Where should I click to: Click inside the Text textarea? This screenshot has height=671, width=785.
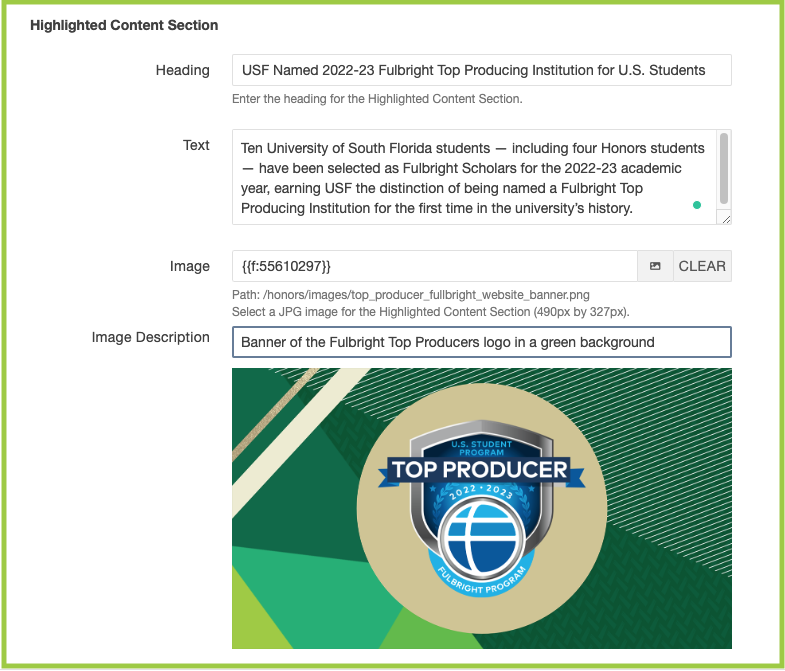tap(474, 177)
